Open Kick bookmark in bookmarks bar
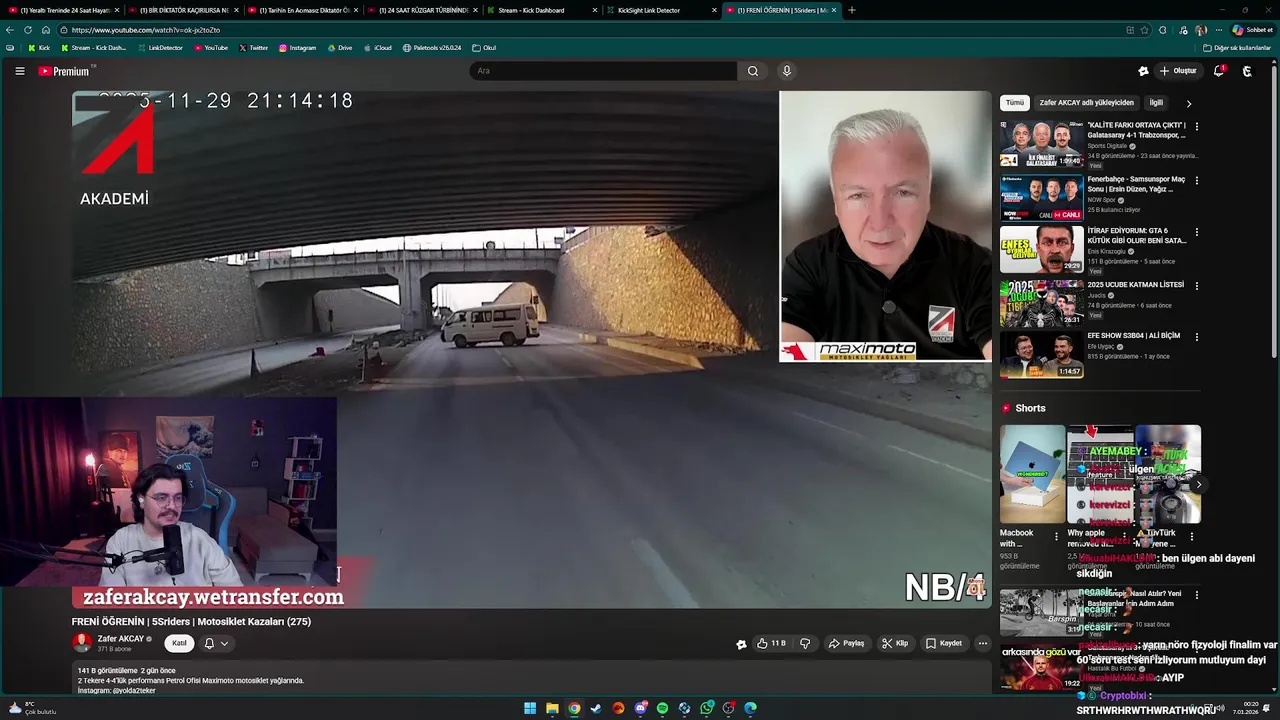 [39, 48]
